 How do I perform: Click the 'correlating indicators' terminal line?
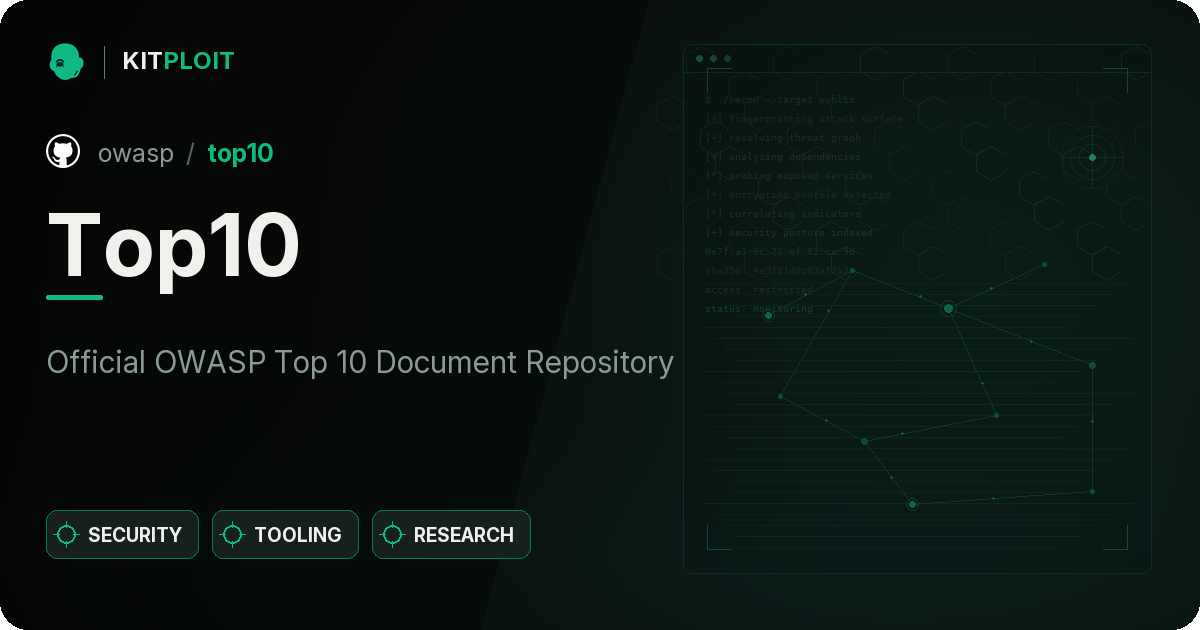(782, 214)
